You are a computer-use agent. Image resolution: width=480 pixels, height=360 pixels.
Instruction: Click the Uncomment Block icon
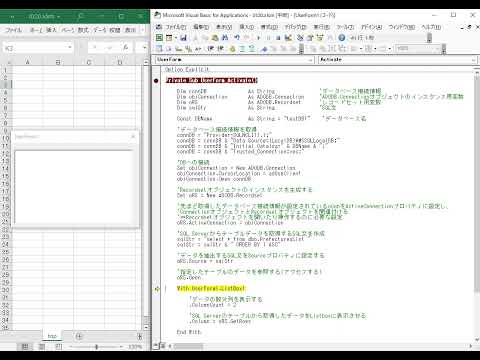coord(252,49)
